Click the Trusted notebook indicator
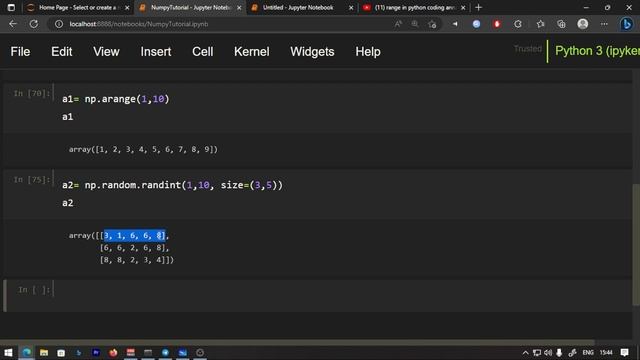 point(527,49)
